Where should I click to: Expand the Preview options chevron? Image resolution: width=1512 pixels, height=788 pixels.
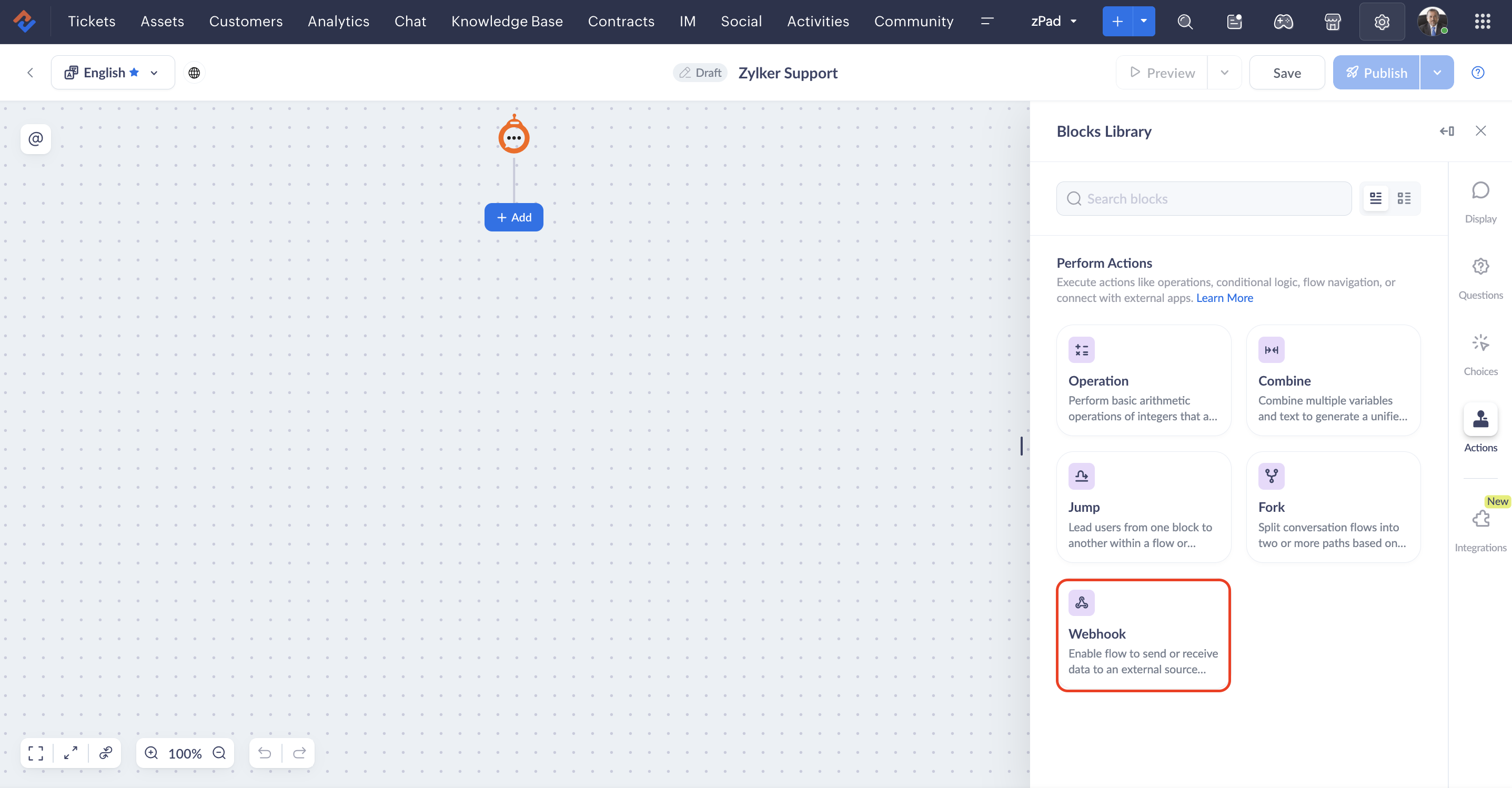[1224, 73]
